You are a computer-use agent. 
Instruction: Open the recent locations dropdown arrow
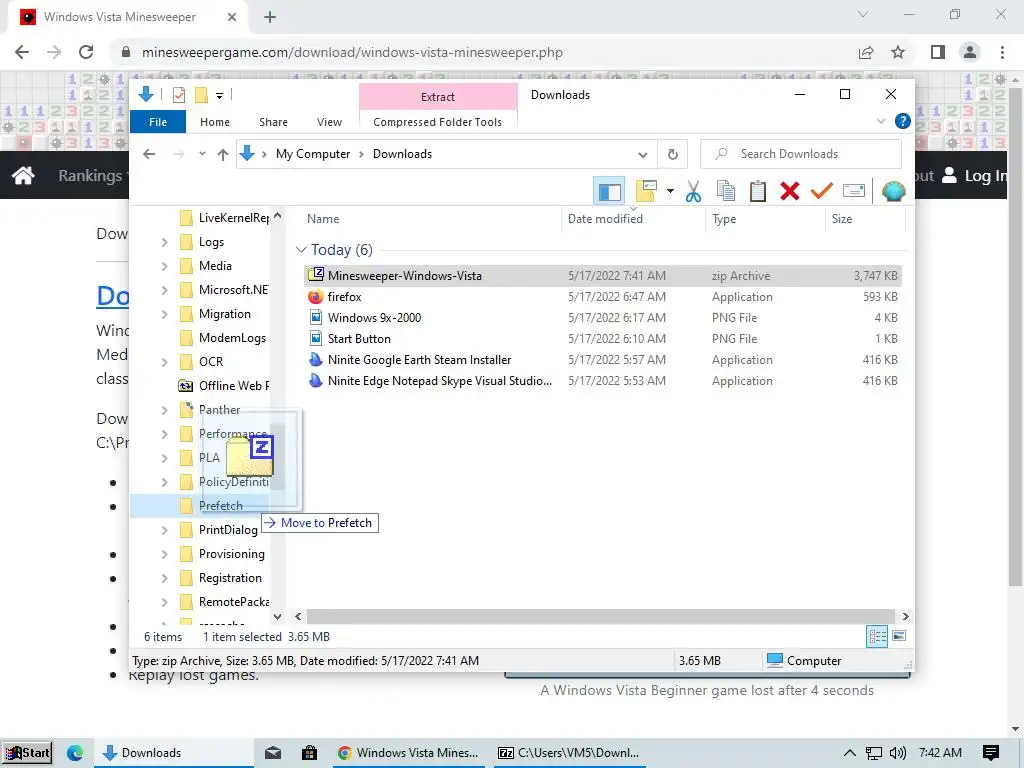pos(202,154)
